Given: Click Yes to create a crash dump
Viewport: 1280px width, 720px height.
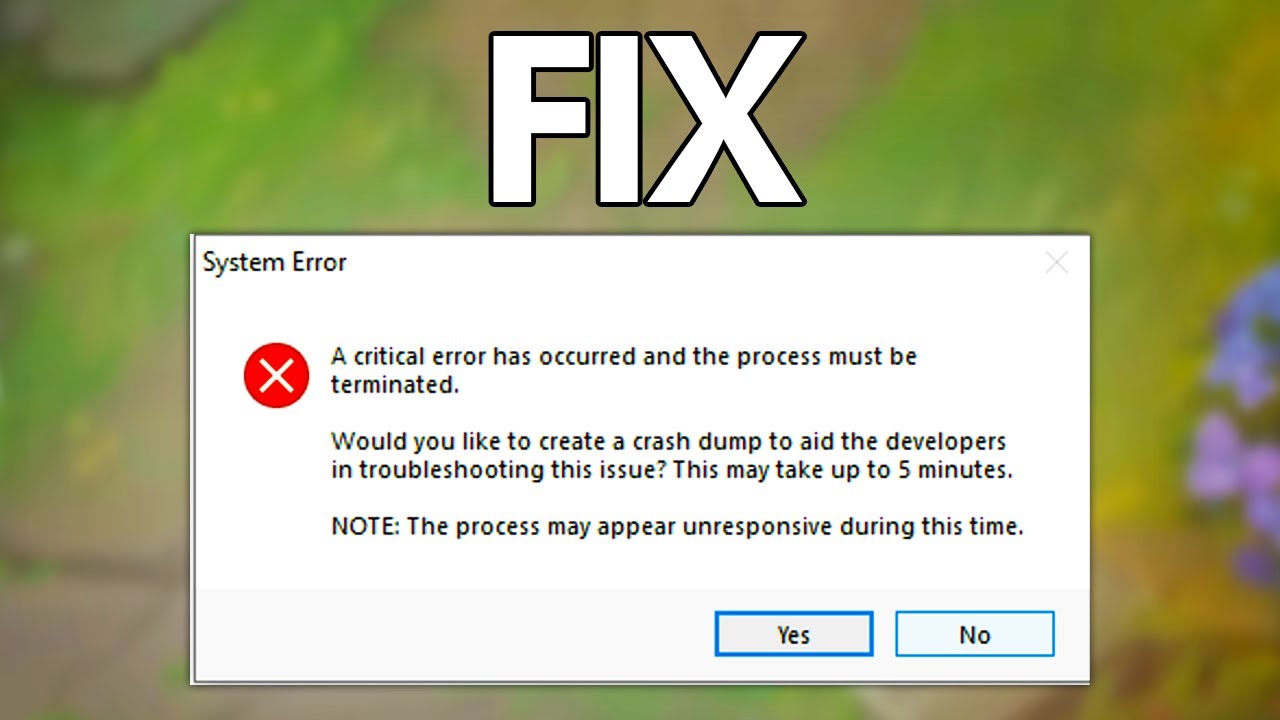Looking at the screenshot, I should (x=794, y=634).
